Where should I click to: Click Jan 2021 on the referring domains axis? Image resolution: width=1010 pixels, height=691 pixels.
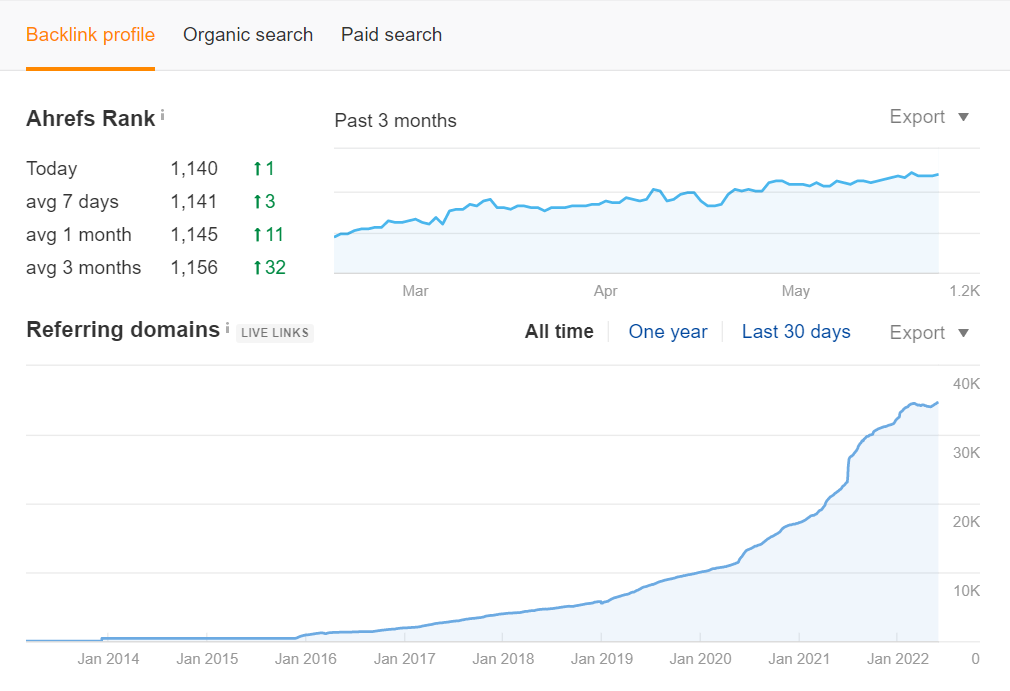click(x=799, y=659)
